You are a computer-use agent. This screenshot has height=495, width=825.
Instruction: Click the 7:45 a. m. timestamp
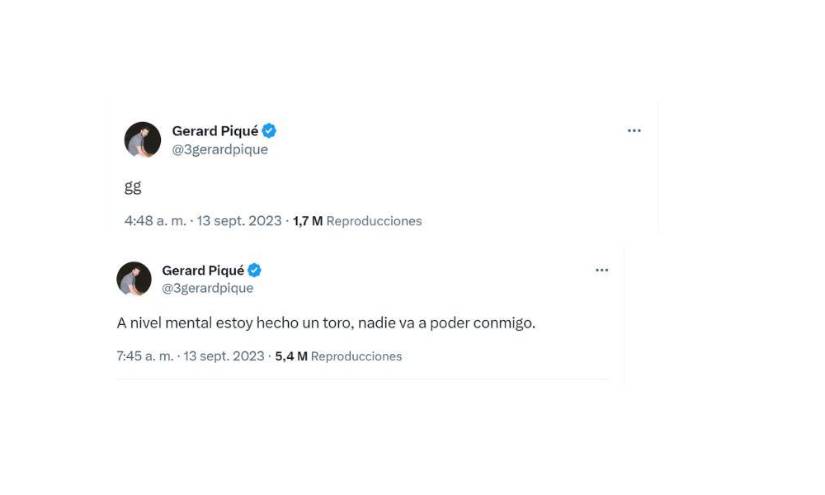click(x=144, y=356)
